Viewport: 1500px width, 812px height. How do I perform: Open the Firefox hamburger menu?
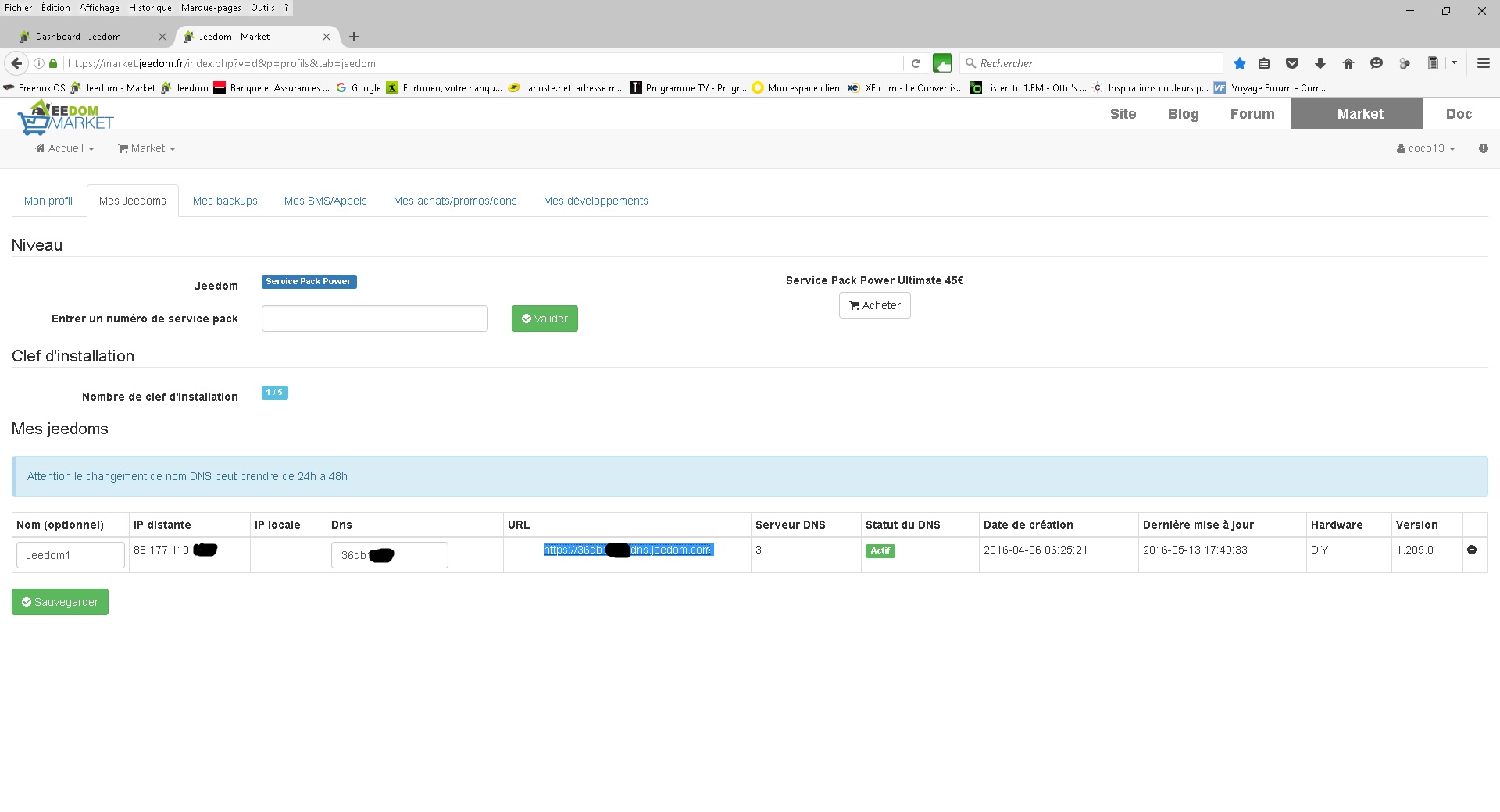(1484, 63)
